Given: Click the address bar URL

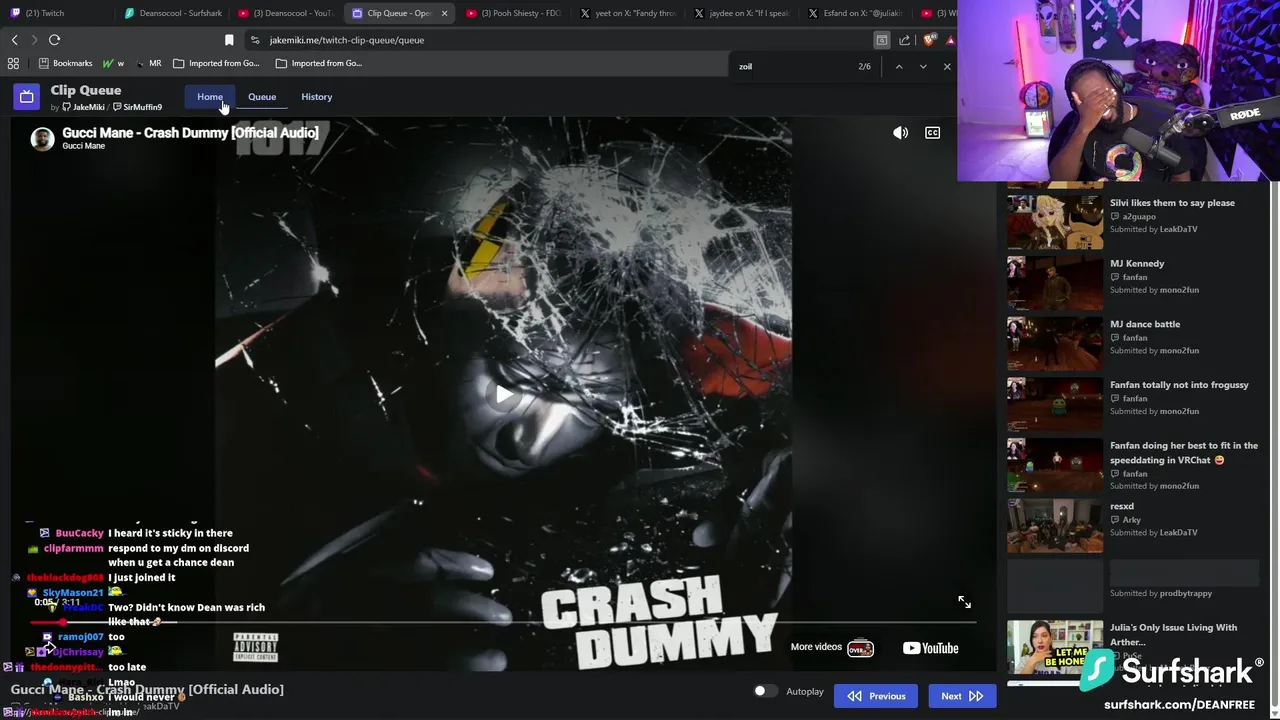Looking at the screenshot, I should point(346,40).
